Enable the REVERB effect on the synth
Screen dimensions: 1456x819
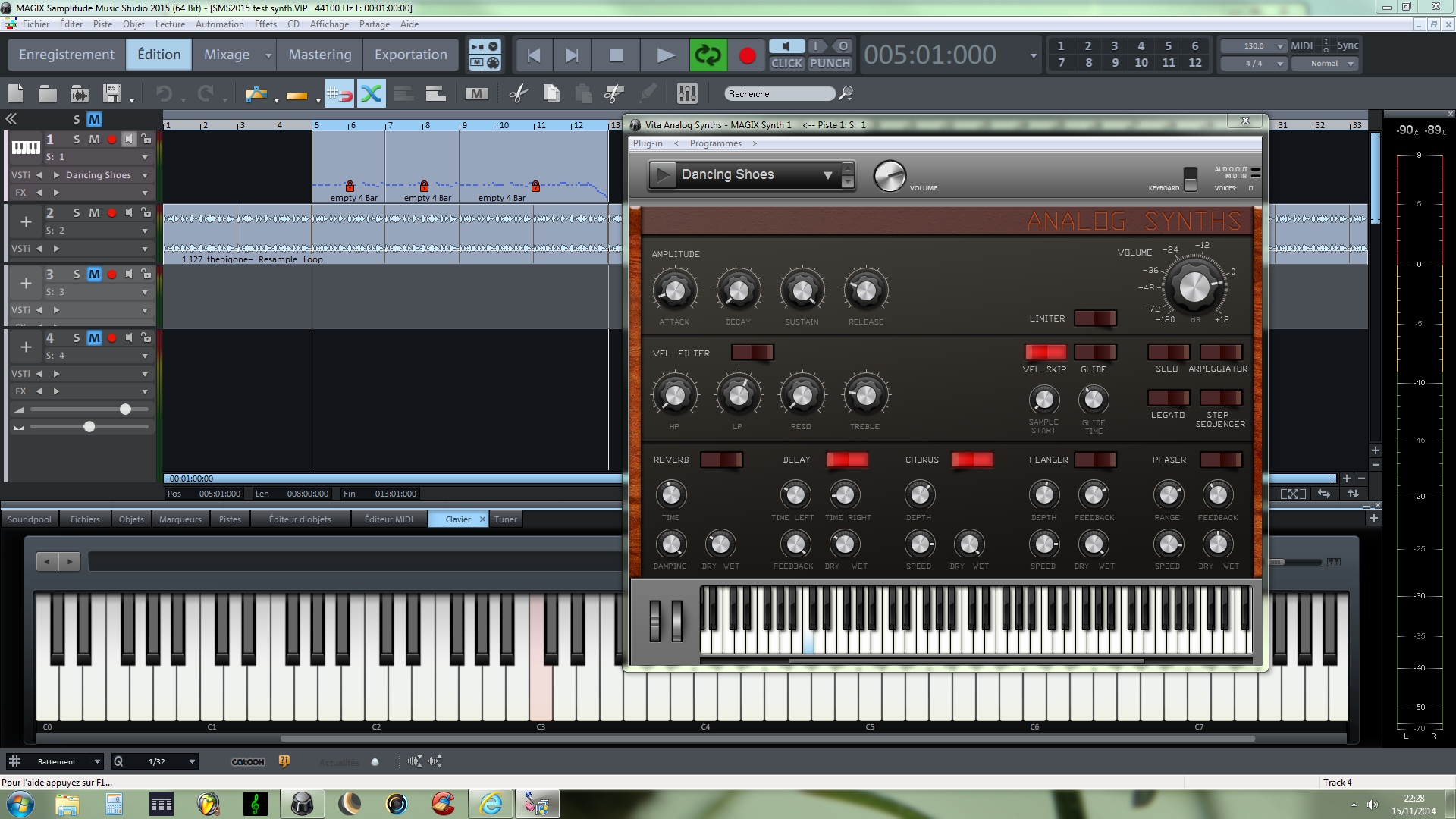(x=721, y=459)
